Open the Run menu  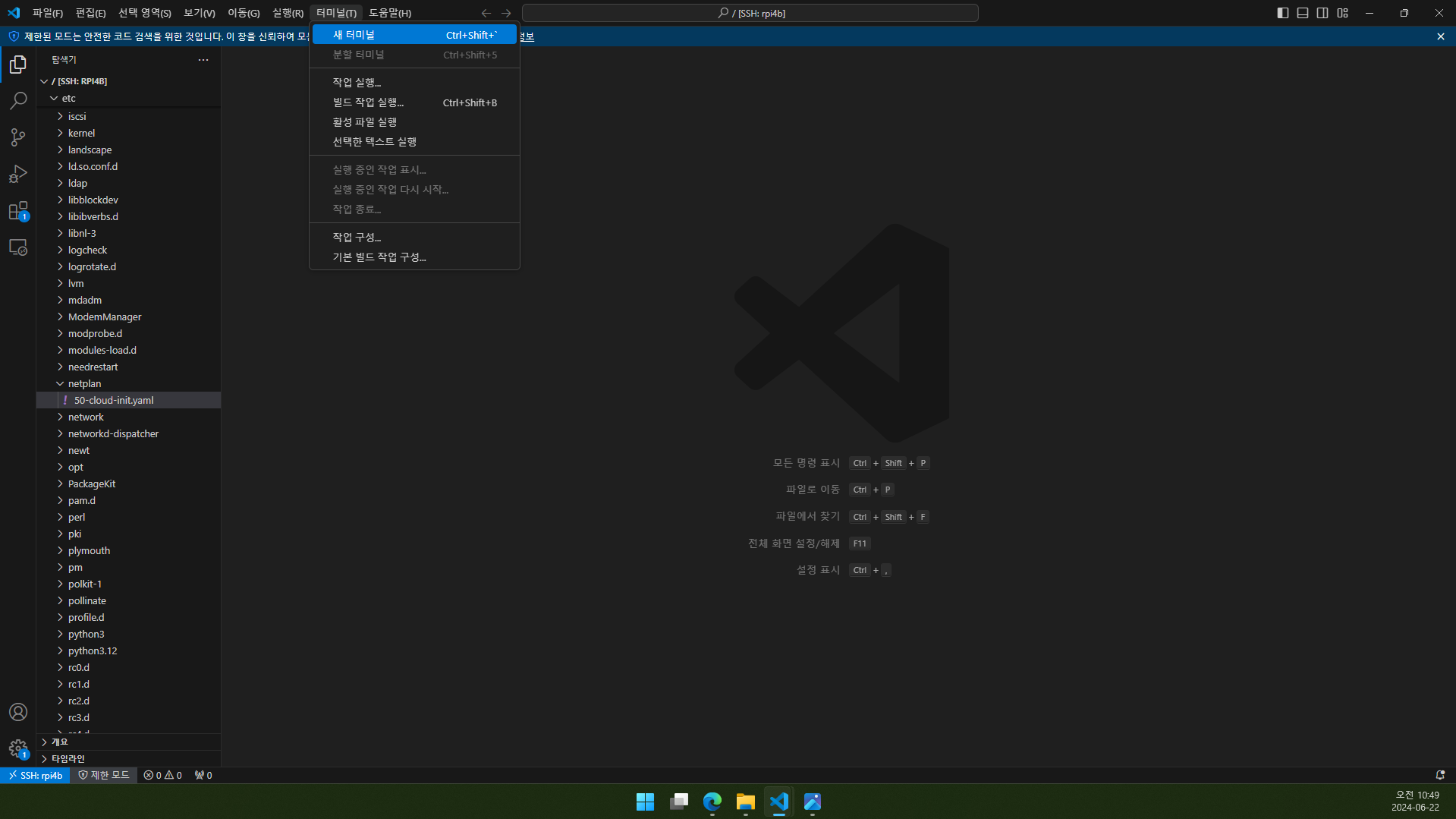click(x=288, y=13)
